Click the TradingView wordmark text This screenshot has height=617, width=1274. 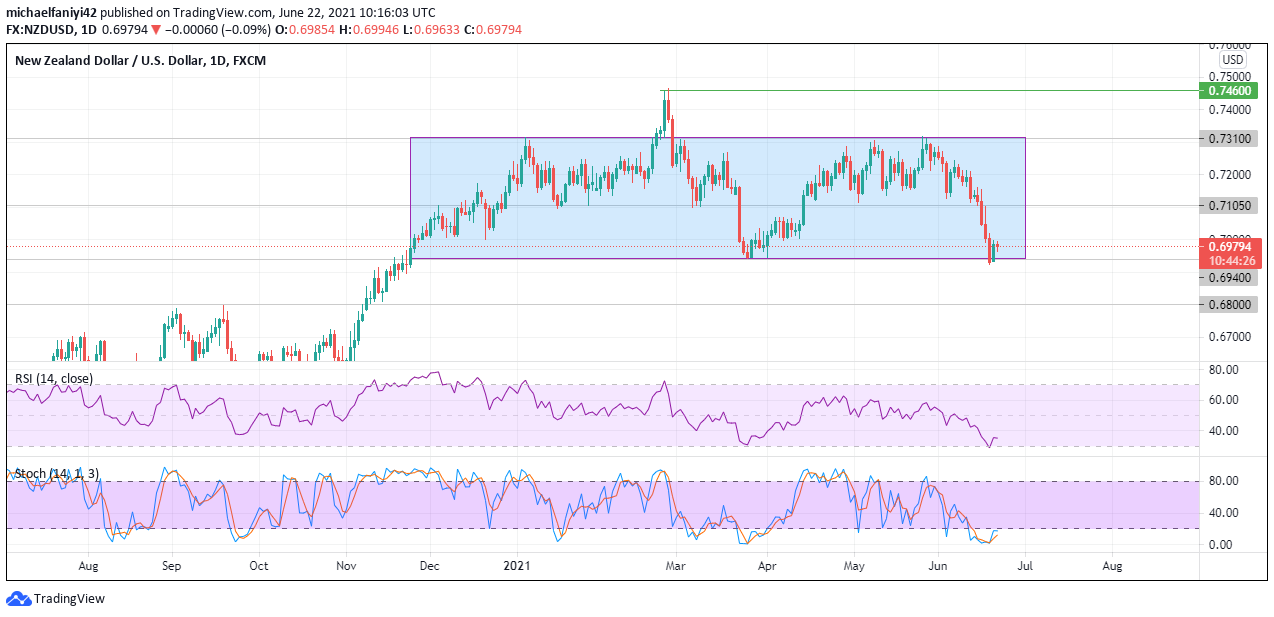(x=69, y=599)
